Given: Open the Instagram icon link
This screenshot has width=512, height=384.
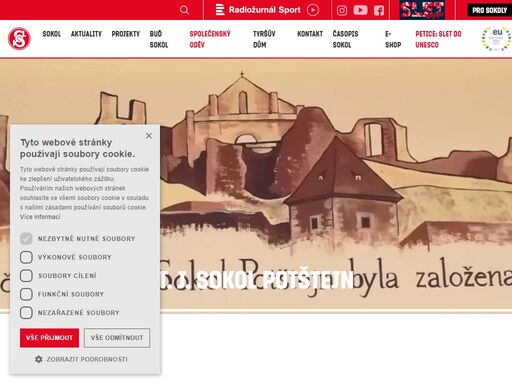Looking at the screenshot, I should click(342, 11).
